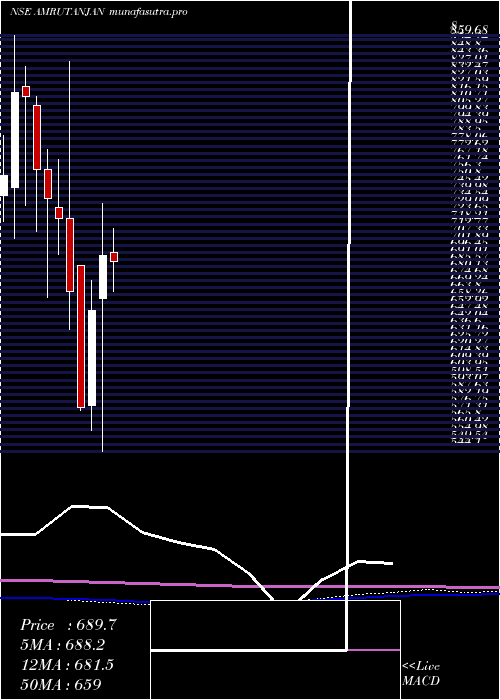Open the '<<Live MACD' link
The image size is (500, 700).
click(x=421, y=674)
